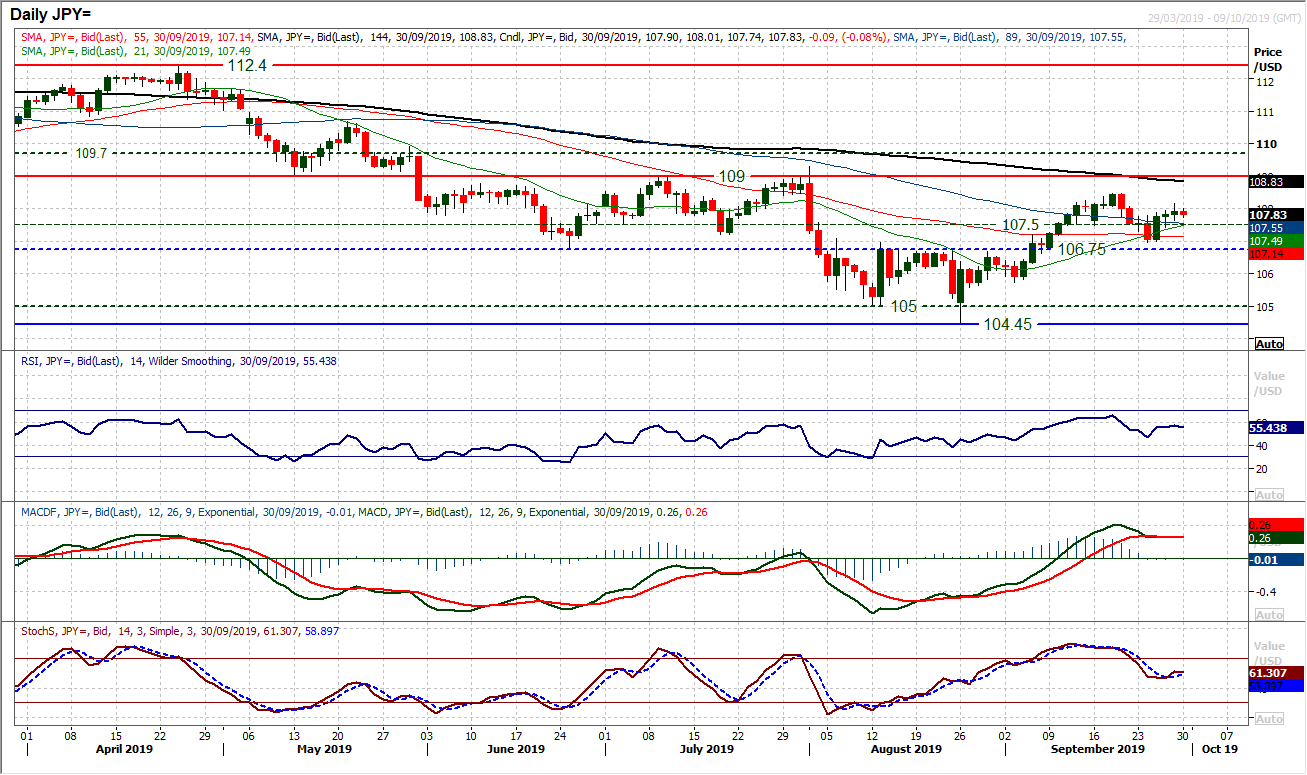This screenshot has height=775, width=1307.
Task: Click the July 2019 month label
Action: [705, 749]
